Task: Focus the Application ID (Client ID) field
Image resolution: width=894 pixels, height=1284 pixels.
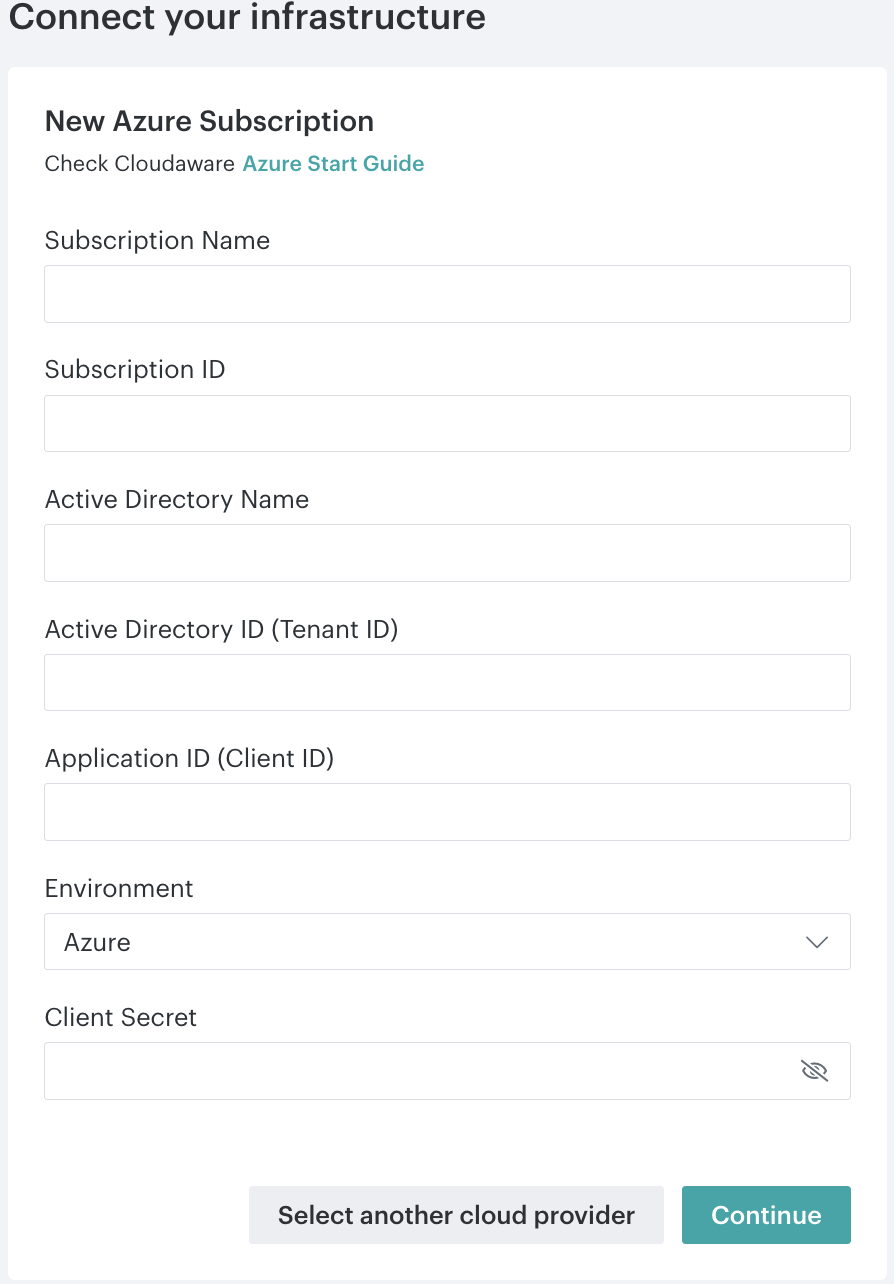Action: click(447, 812)
